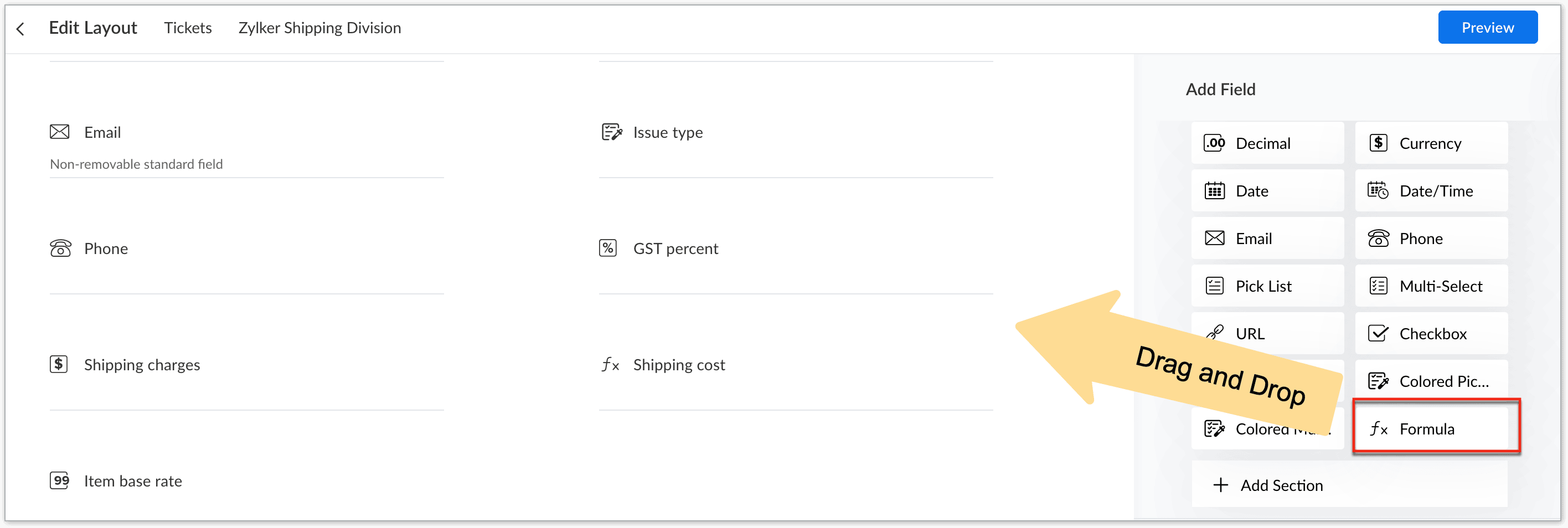This screenshot has height=528, width=1568.
Task: Select the Date field calendar icon
Action: pos(1214,191)
